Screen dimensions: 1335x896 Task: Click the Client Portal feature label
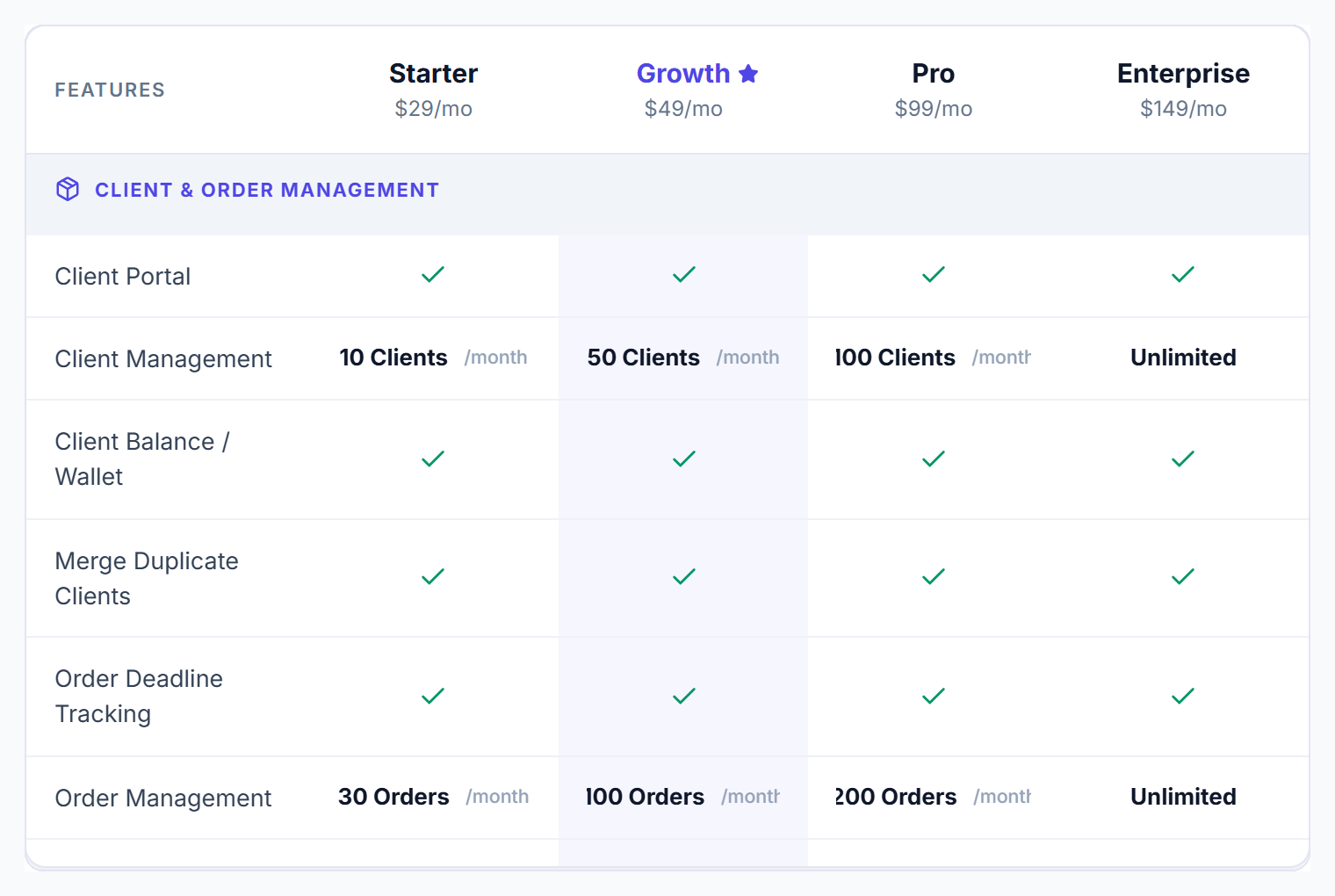(x=123, y=277)
